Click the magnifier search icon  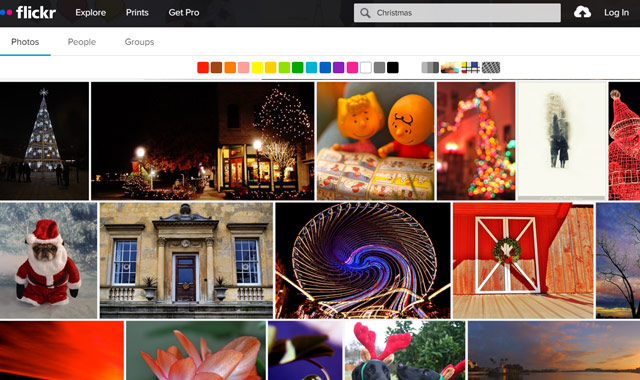point(365,13)
